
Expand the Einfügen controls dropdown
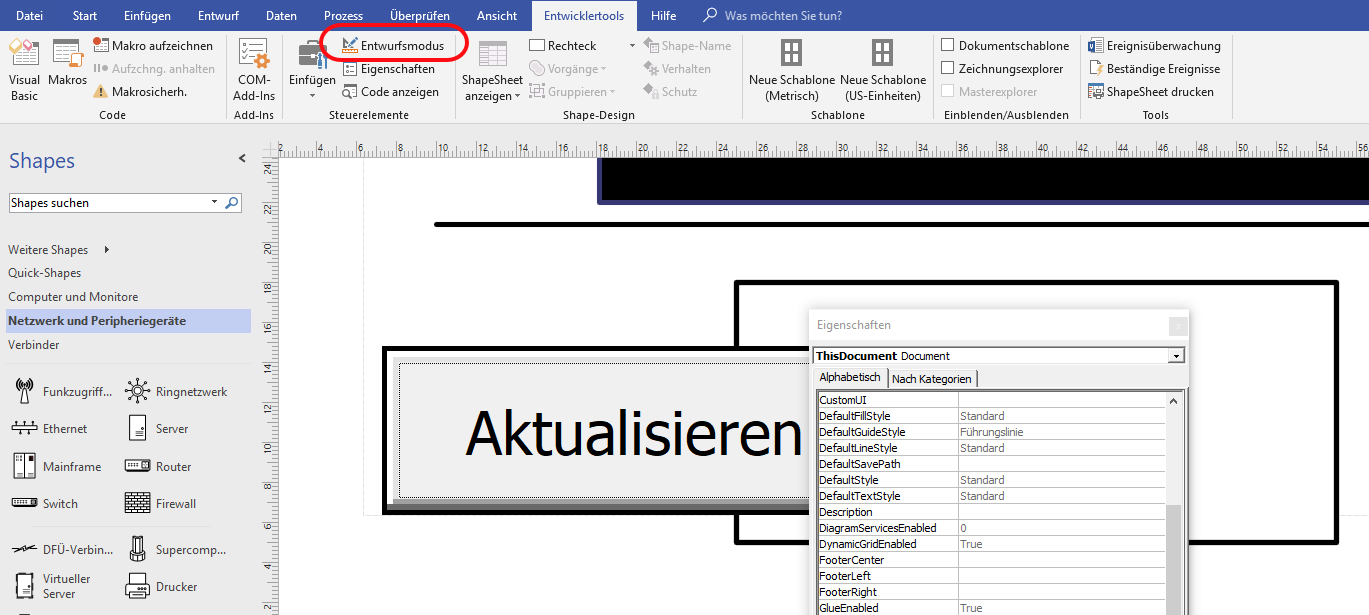(312, 94)
